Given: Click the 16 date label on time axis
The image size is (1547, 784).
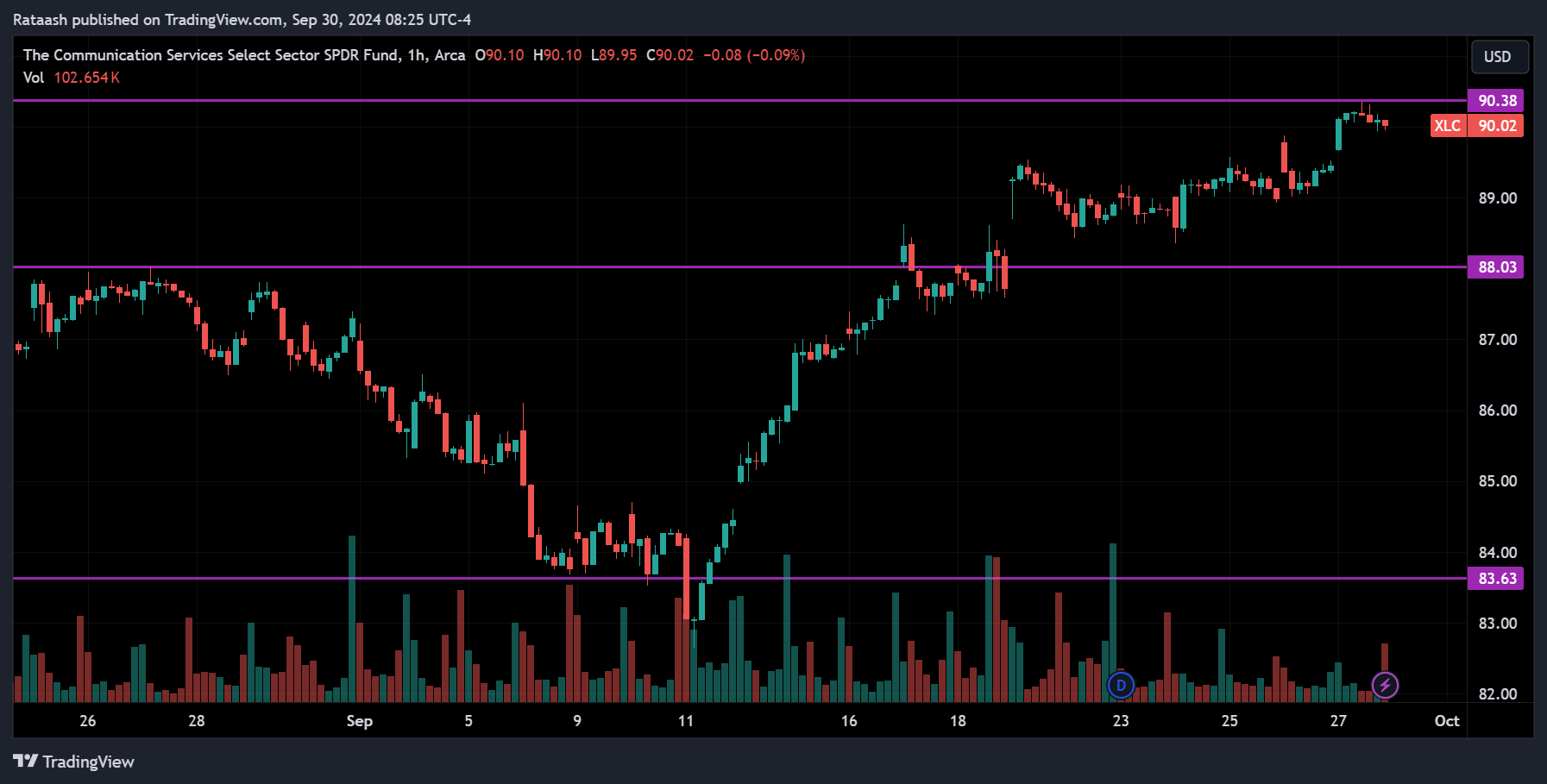Looking at the screenshot, I should point(849,721).
